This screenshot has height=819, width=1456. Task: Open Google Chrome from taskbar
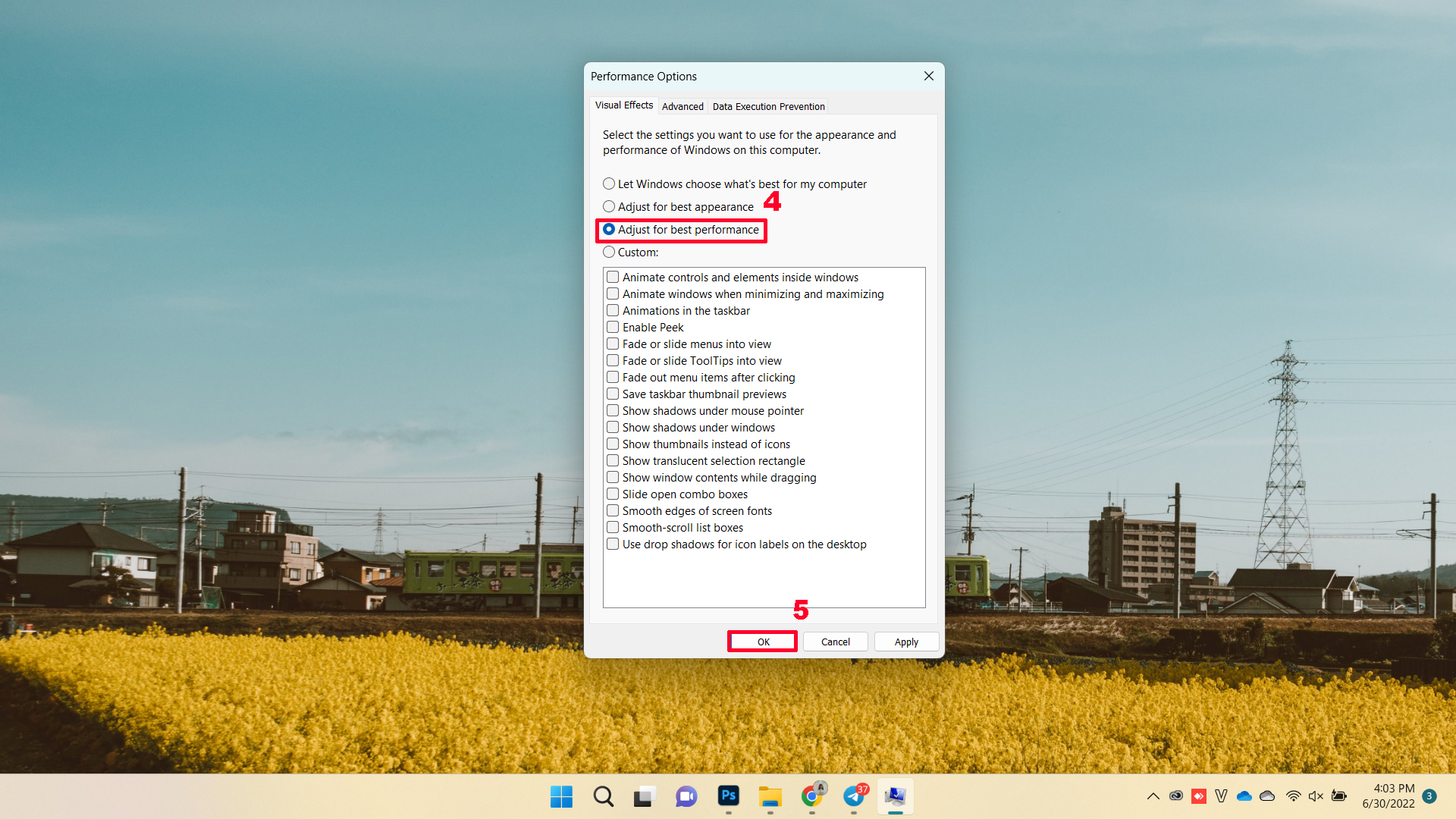[812, 796]
